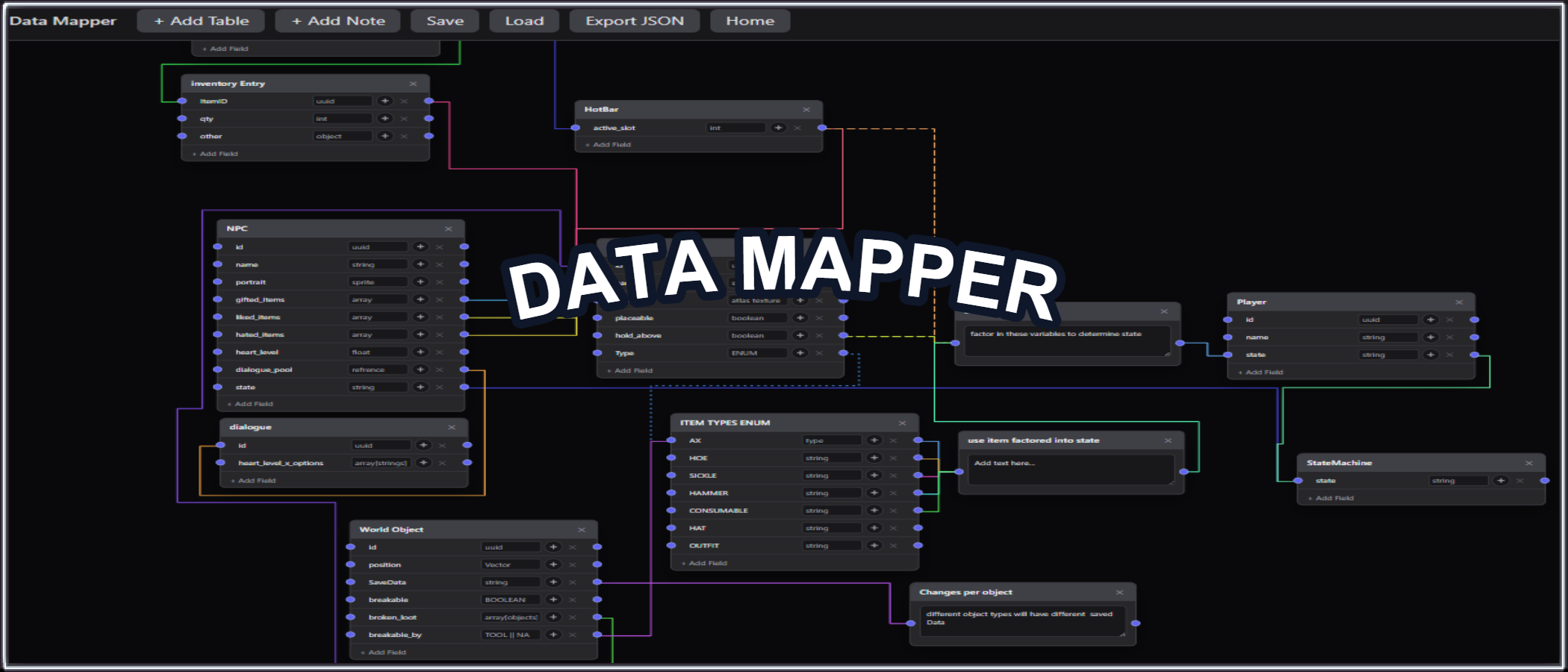
Task: Select the CONSUMABLE enum field name
Action: [718, 511]
